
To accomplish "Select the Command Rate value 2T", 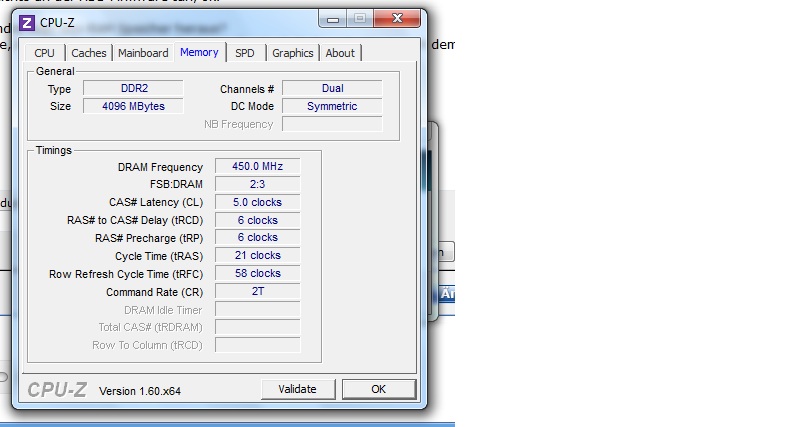I will point(257,291).
